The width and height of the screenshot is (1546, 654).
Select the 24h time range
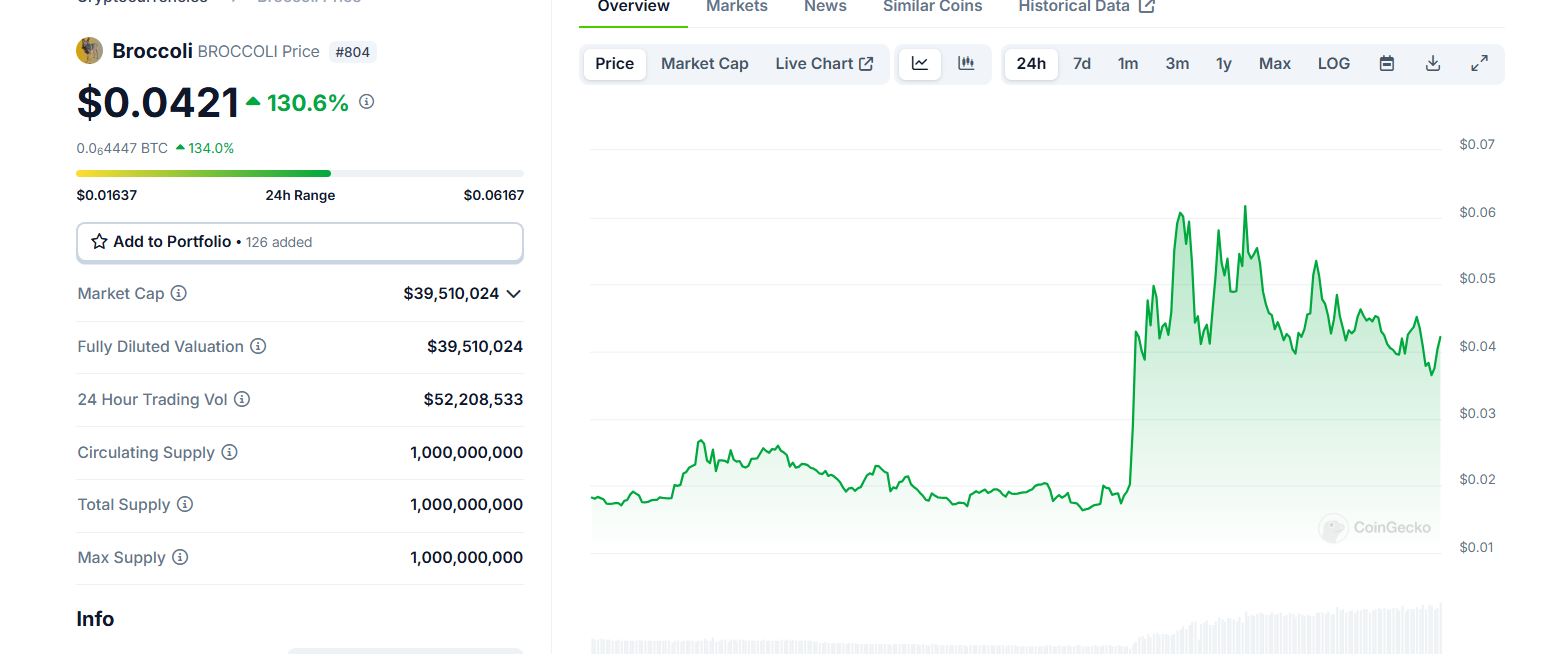(x=1031, y=63)
